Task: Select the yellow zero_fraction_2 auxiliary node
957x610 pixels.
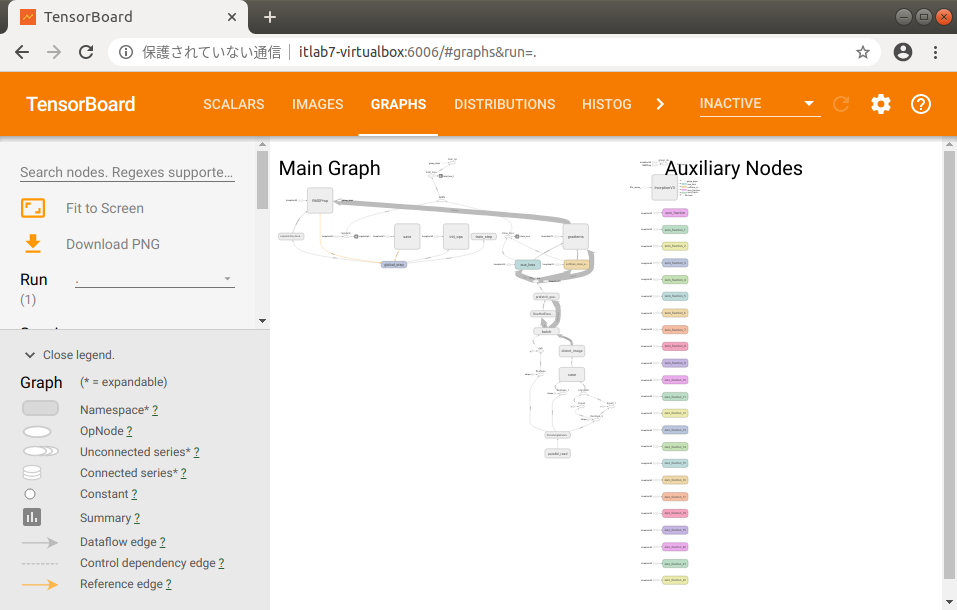Action: coord(675,246)
